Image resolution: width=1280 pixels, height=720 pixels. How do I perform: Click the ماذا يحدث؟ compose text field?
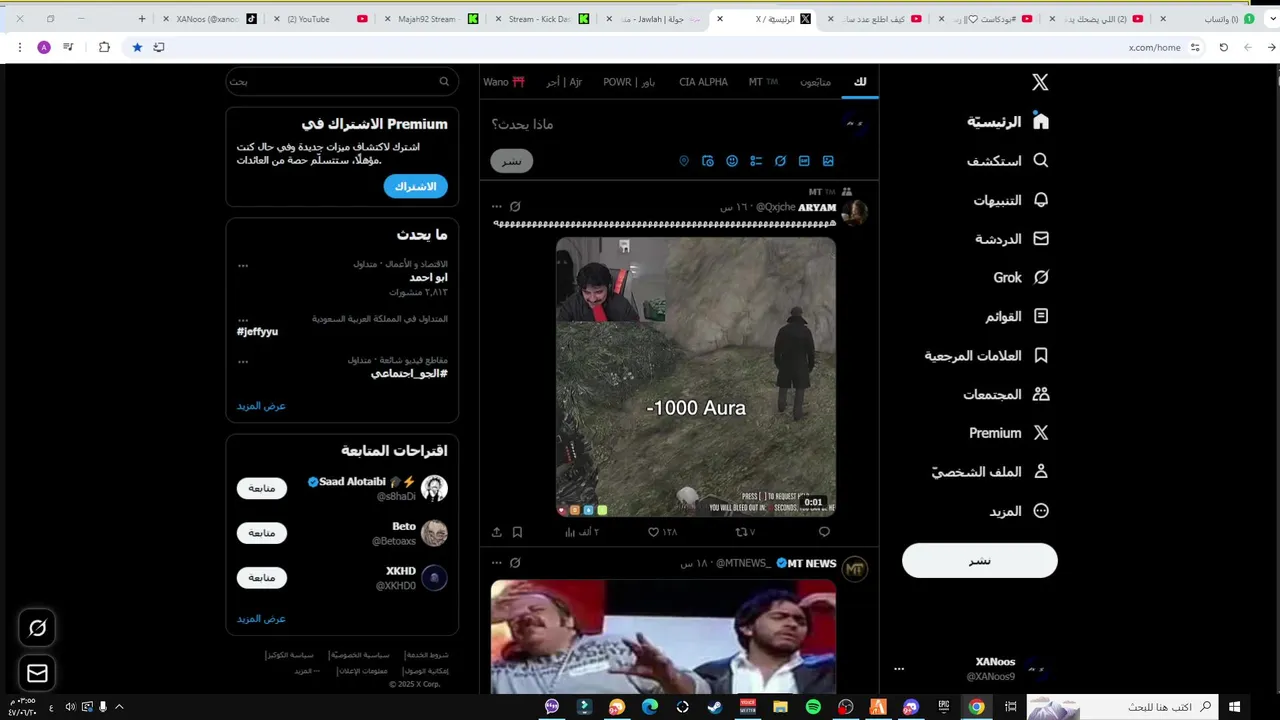tap(660, 124)
